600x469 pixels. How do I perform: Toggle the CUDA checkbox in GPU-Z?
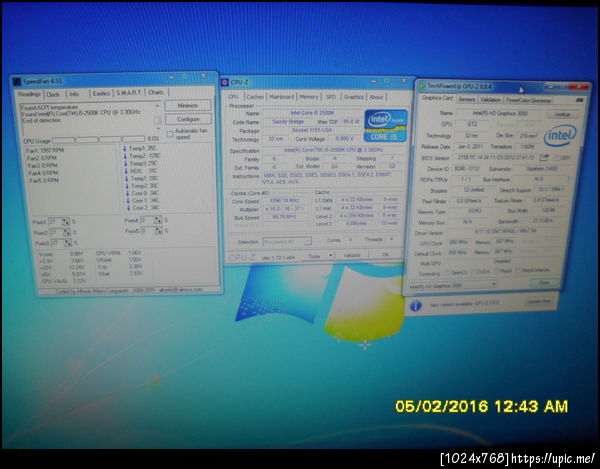pos(472,272)
